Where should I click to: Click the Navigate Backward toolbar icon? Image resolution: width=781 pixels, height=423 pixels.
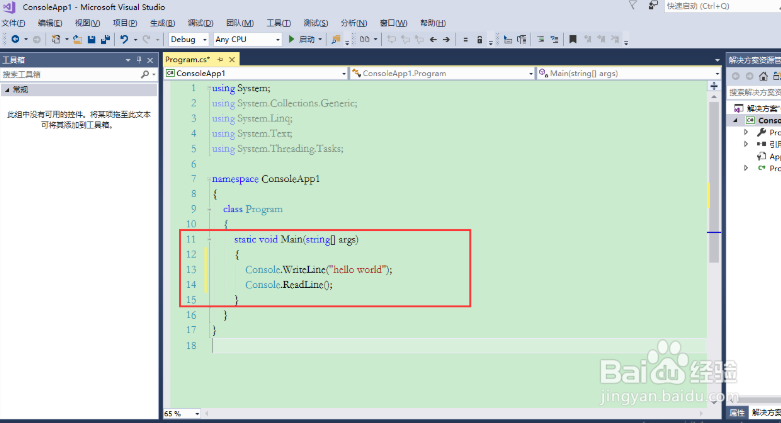click(15, 39)
